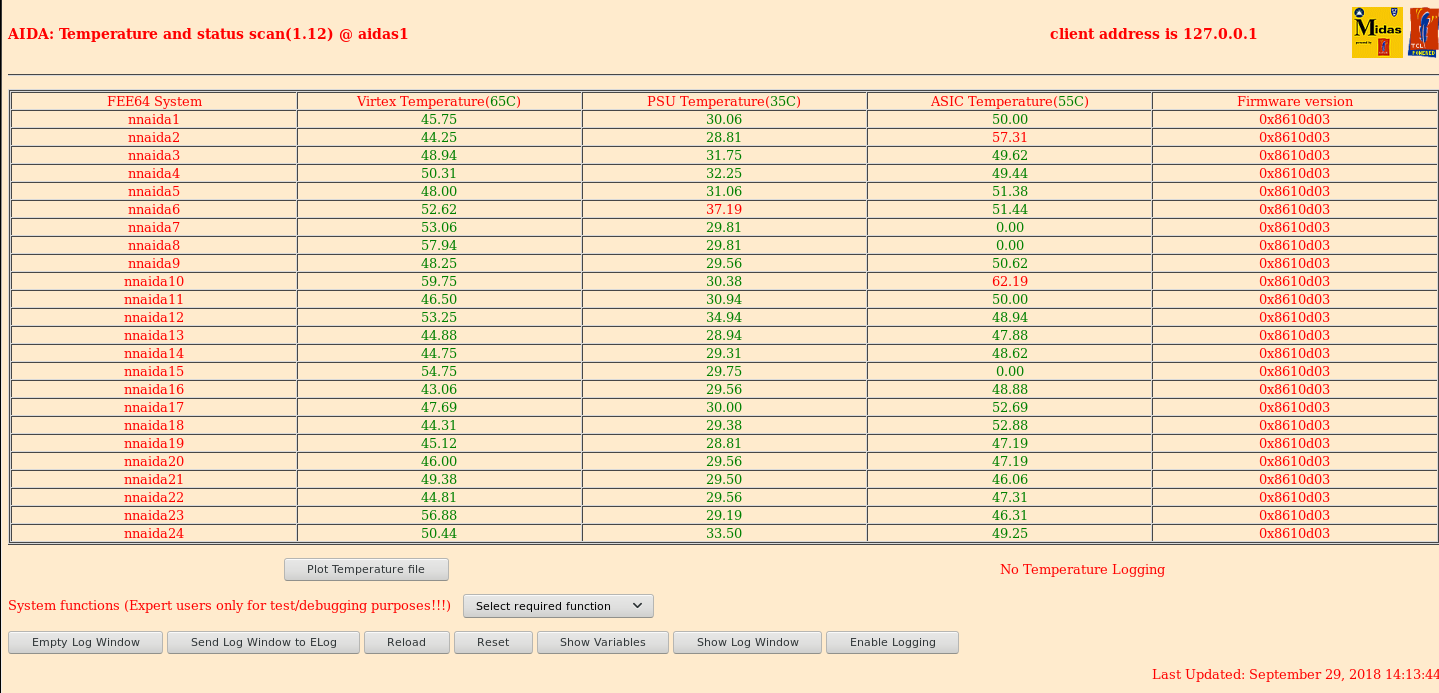This screenshot has width=1439, height=693.
Task: Click Show Log Window button
Action: (x=747, y=642)
